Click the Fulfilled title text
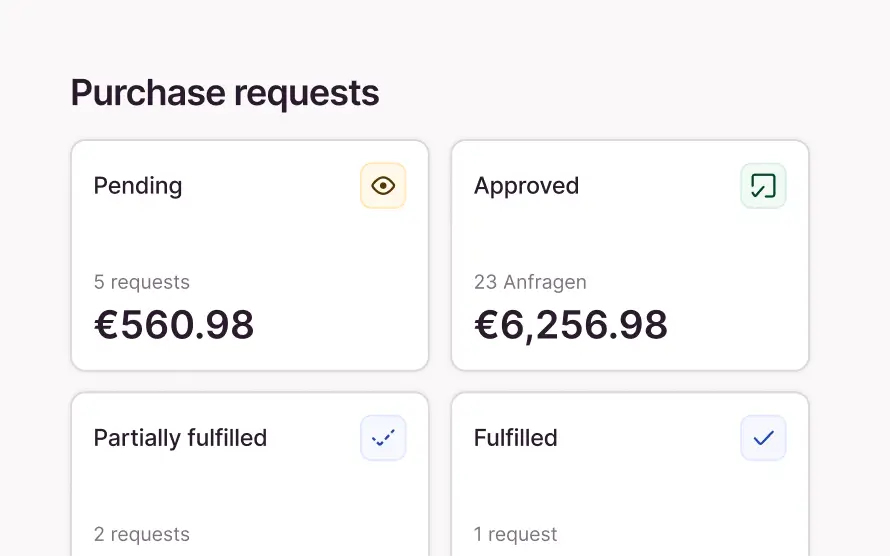 515,438
